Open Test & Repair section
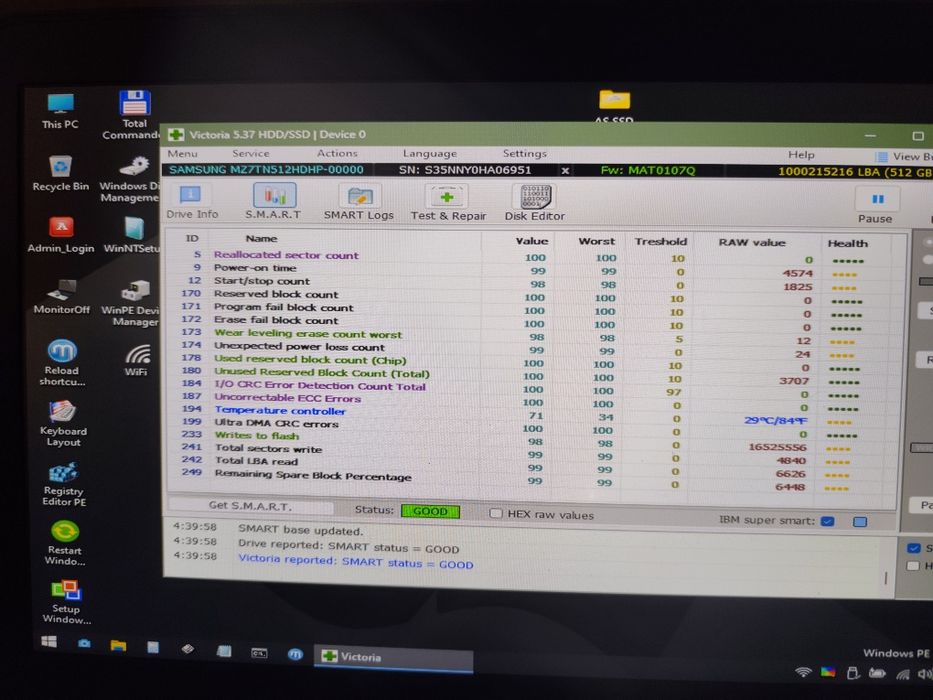 click(x=448, y=204)
